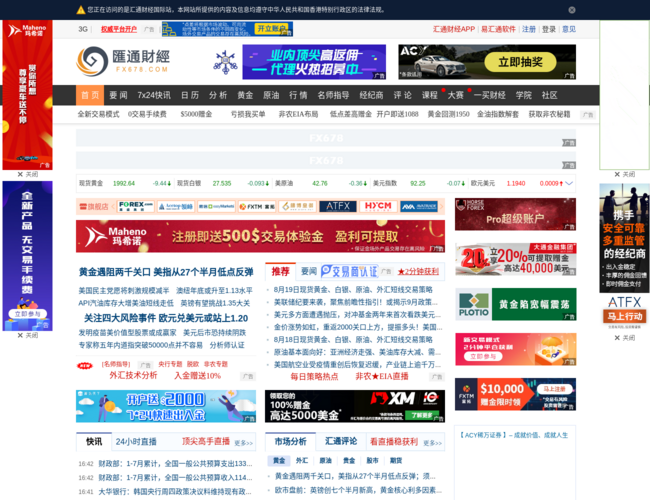Switch to the 汇通评论 tab

(341, 441)
